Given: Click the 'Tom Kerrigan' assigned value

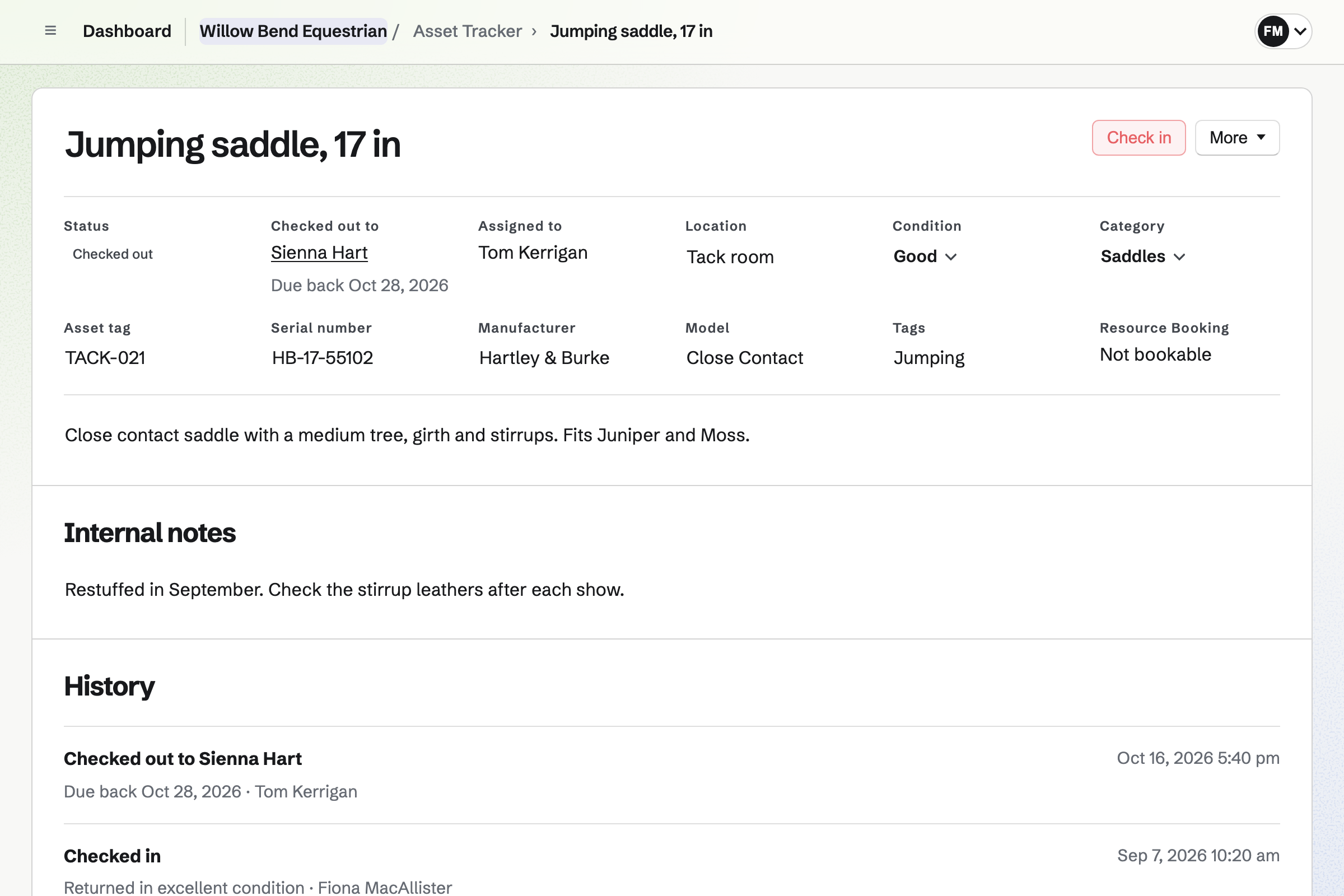Looking at the screenshot, I should click(533, 253).
